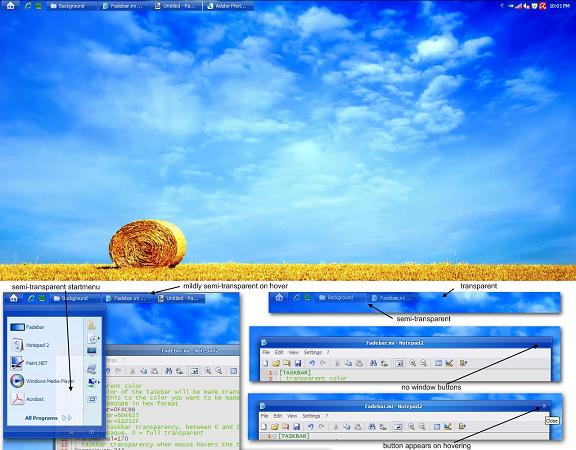This screenshot has width=576, height=450.
Task: Toggle word wrap in the Notepad2 window with the Close tooltip
Action: click(x=397, y=426)
